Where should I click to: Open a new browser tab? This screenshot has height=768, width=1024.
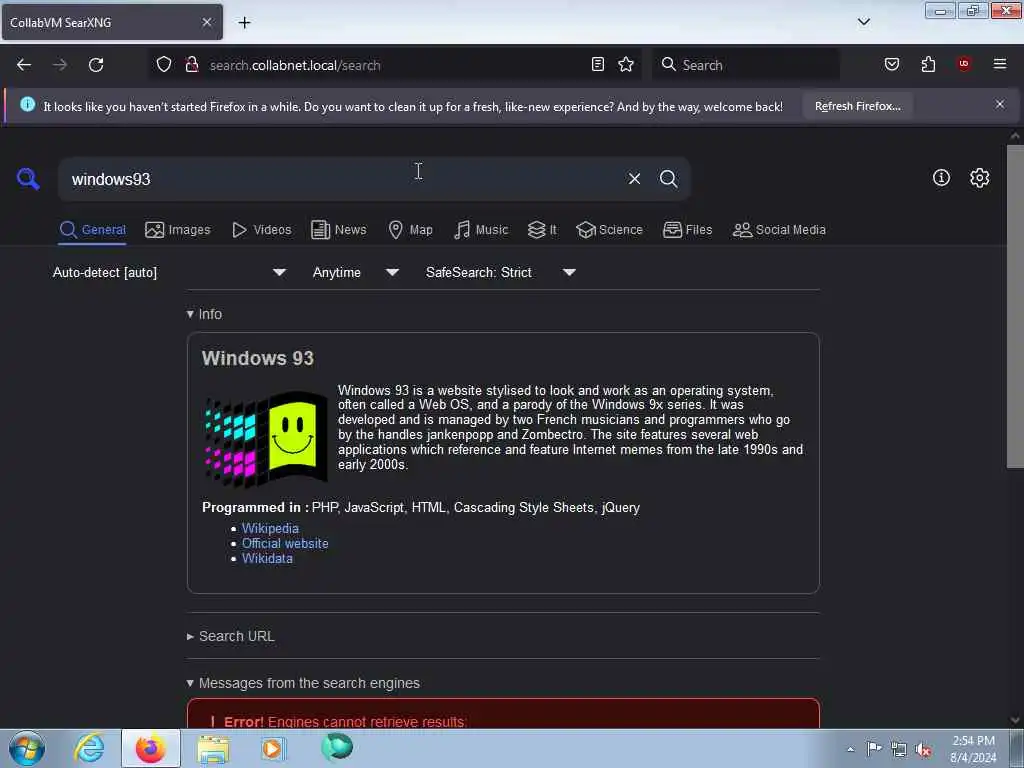tap(244, 22)
